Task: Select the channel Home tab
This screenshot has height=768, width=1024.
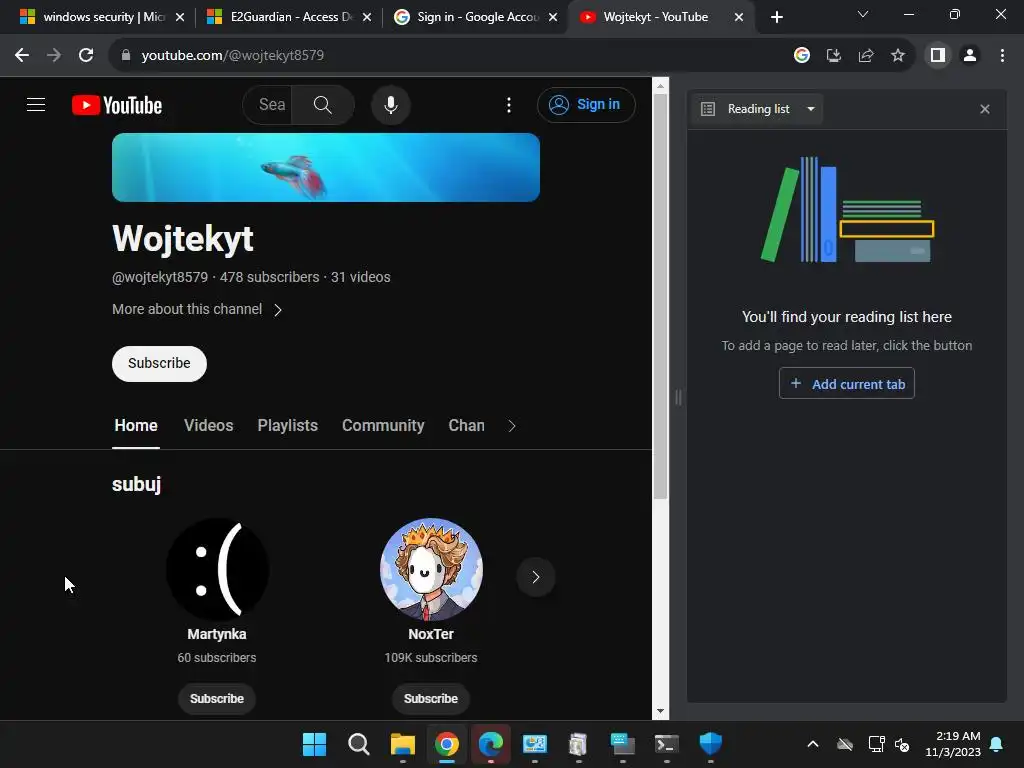Action: tap(136, 426)
